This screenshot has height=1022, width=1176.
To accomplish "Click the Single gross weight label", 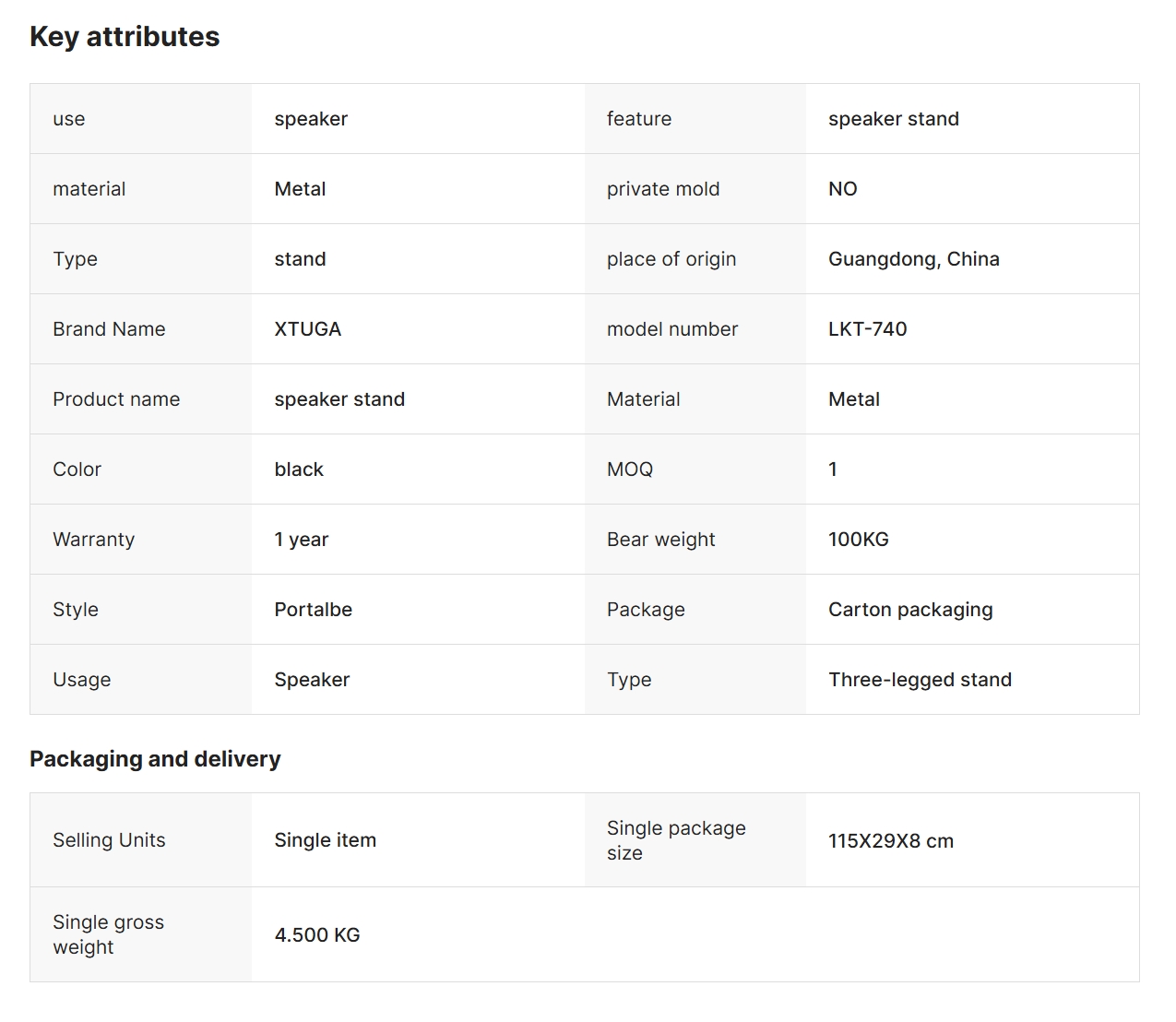I will [x=108, y=934].
